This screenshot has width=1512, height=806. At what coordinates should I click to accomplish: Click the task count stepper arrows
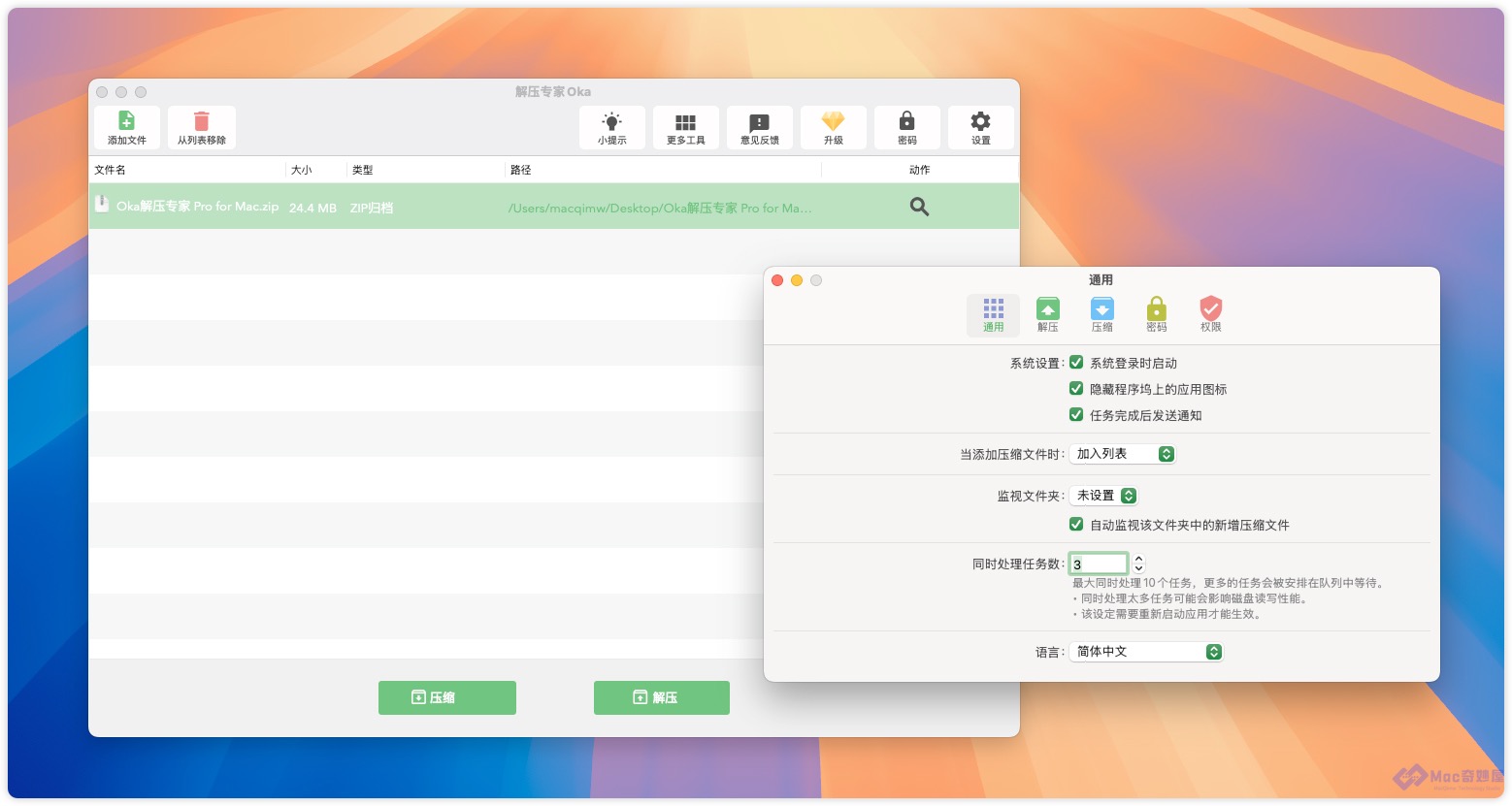point(1138,564)
